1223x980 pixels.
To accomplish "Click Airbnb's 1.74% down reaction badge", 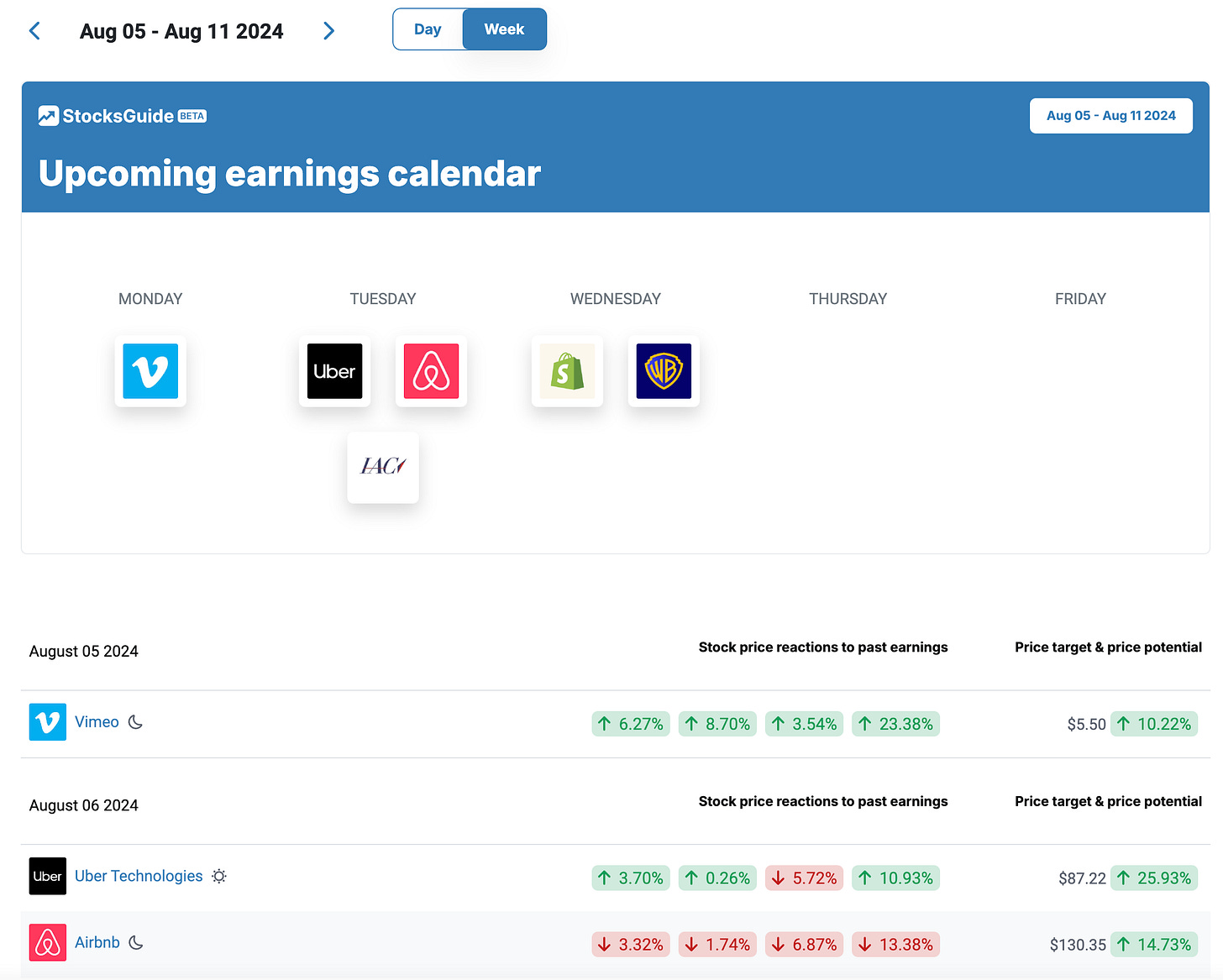I will coord(717,945).
